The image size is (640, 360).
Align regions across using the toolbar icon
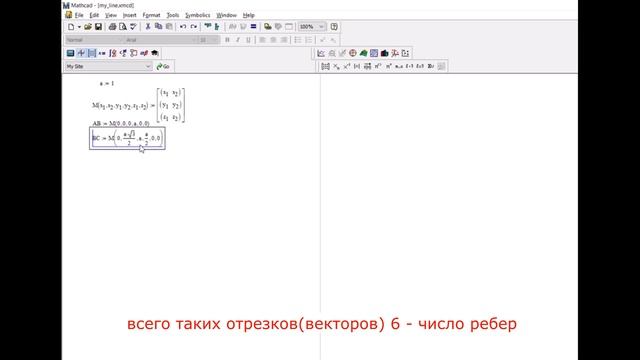[x=208, y=27]
